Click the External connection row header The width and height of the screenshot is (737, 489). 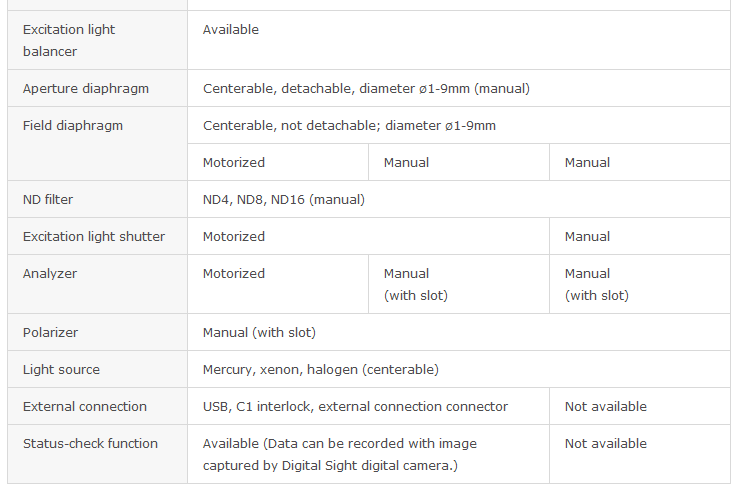(x=85, y=406)
